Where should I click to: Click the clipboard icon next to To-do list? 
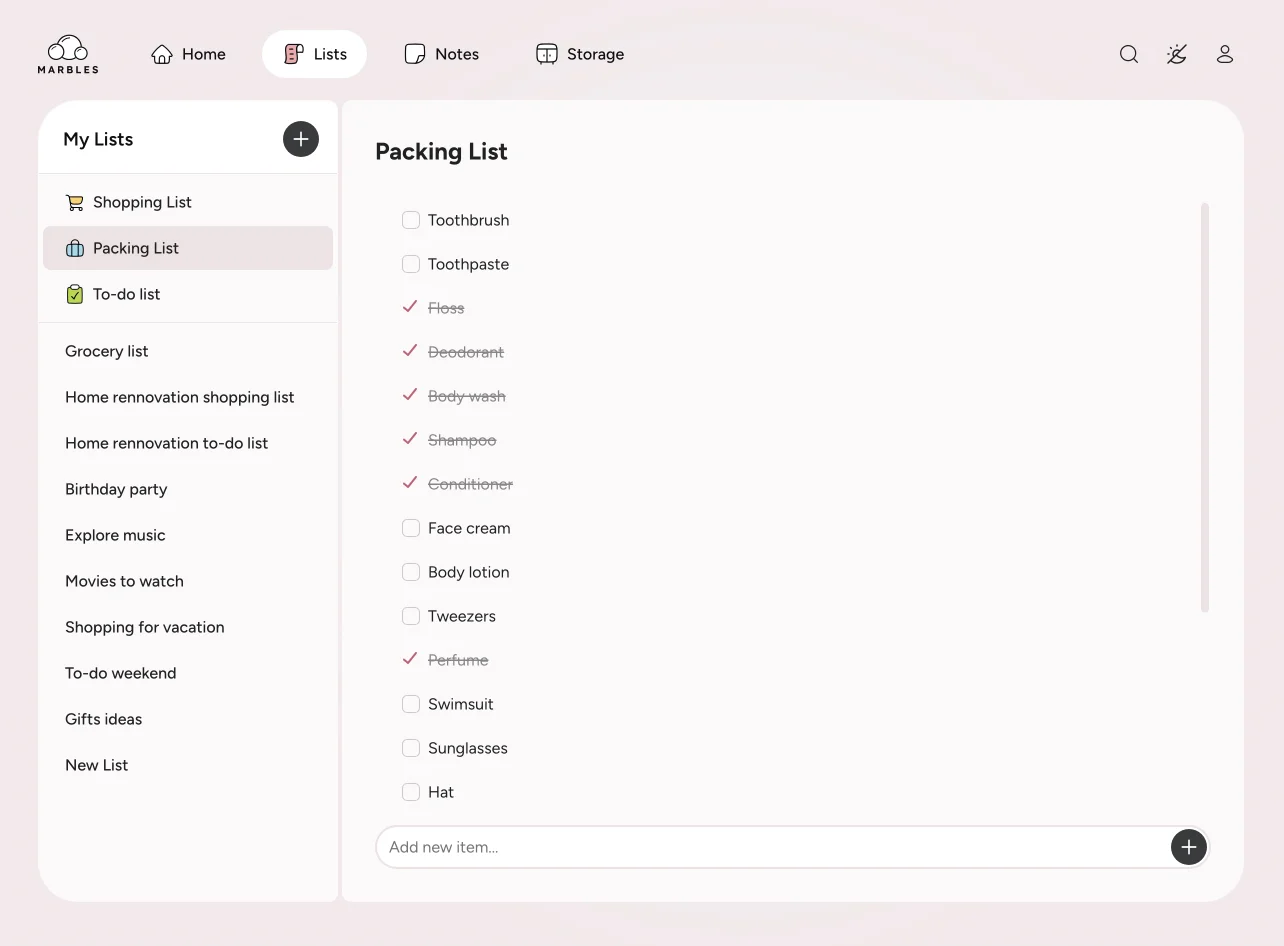74,294
